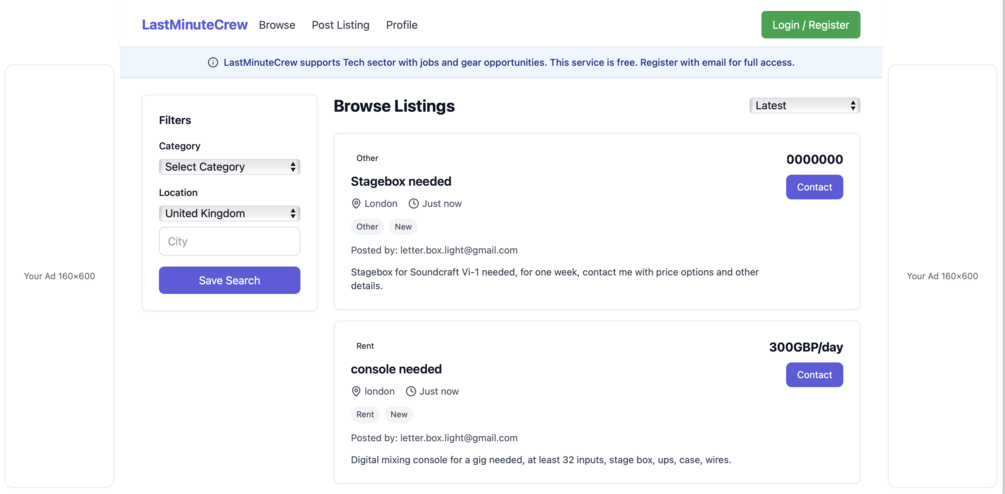This screenshot has width=1005, height=494.
Task: Contact the Stagebox needed poster
Action: (814, 187)
